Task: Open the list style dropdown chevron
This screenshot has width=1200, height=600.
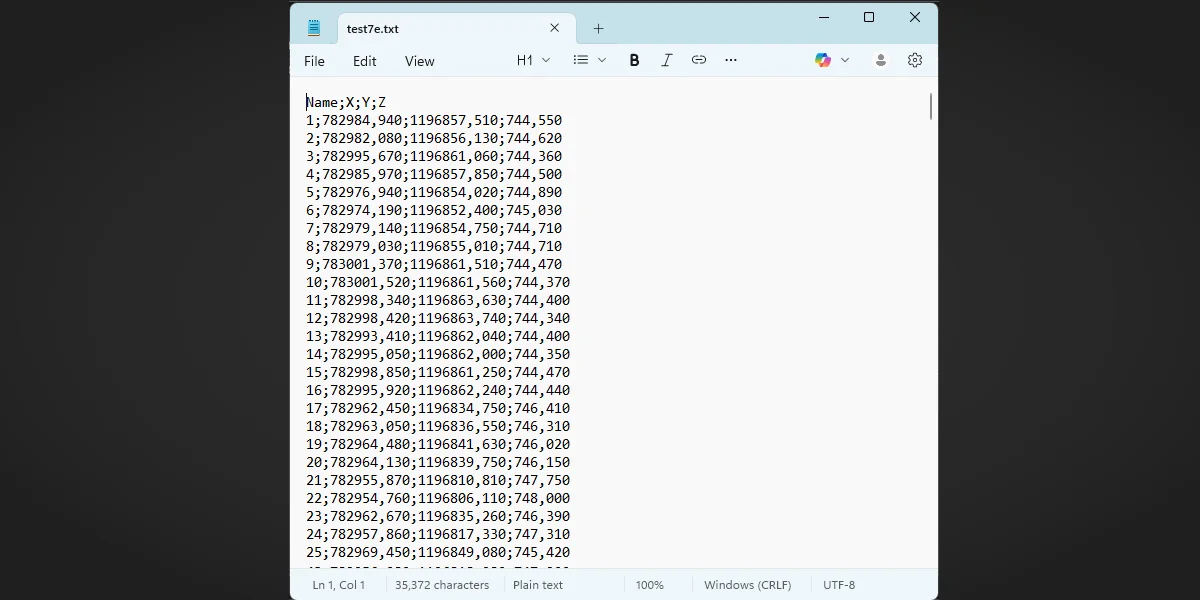Action: click(601, 60)
